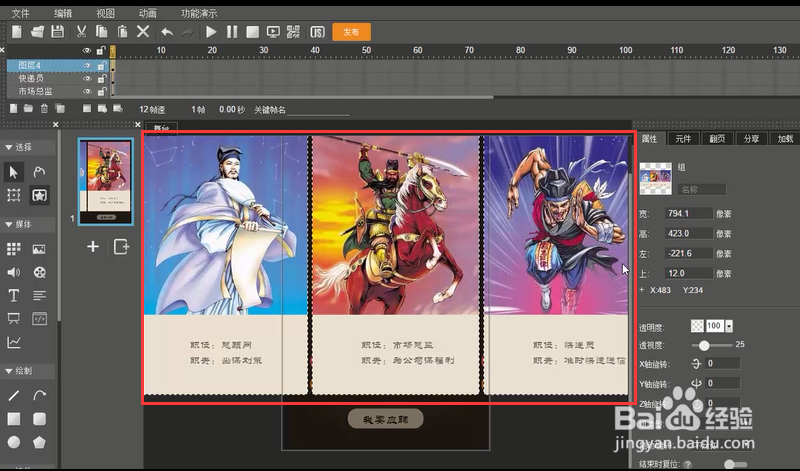Insert chart graph tool
The height and width of the screenshot is (471, 800).
pos(14,342)
